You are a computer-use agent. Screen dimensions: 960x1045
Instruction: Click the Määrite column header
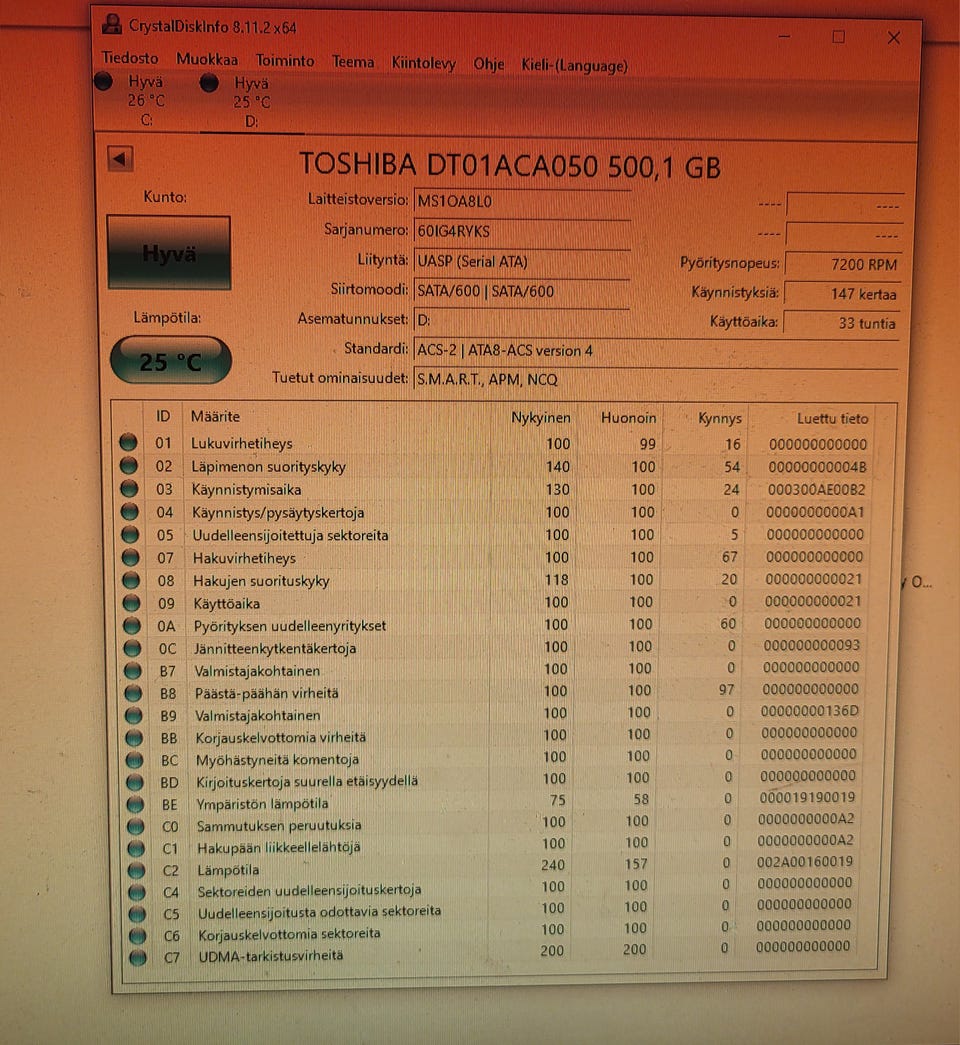(215, 417)
